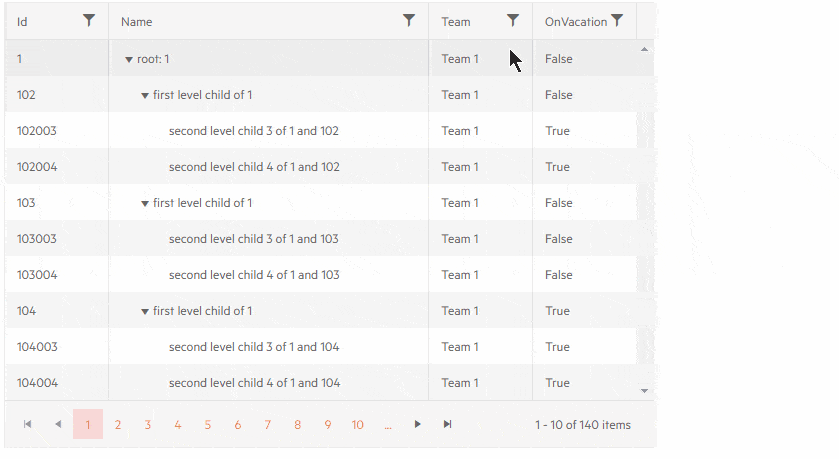Go to the next page arrow
Image resolution: width=839 pixels, height=459 pixels.
(x=418, y=425)
